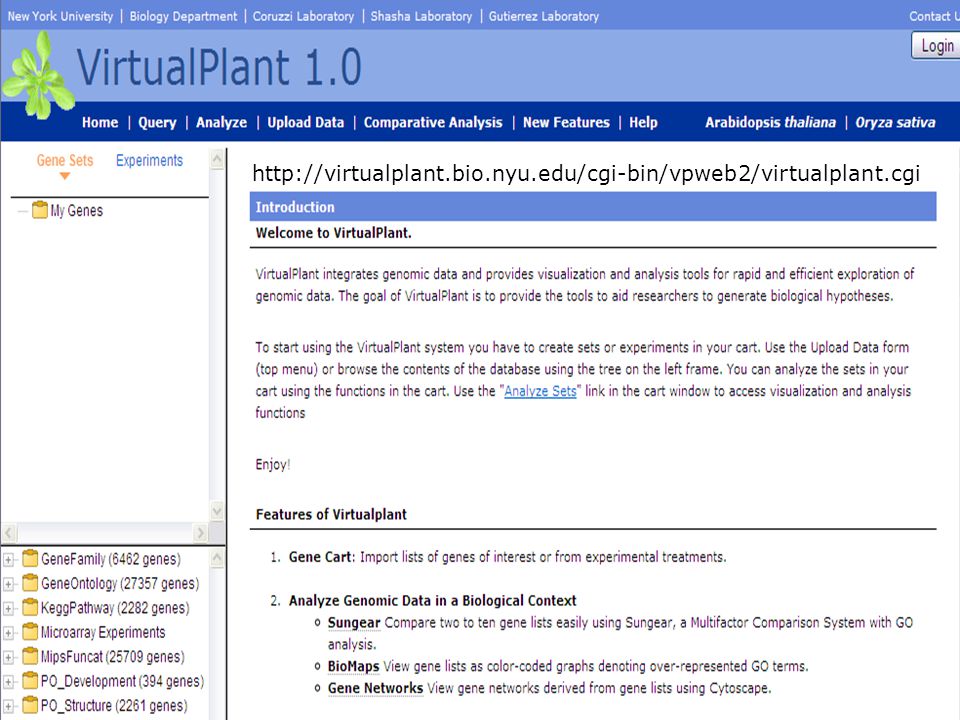This screenshot has width=960, height=720.
Task: Open the Upload Data menu
Action: coord(306,122)
